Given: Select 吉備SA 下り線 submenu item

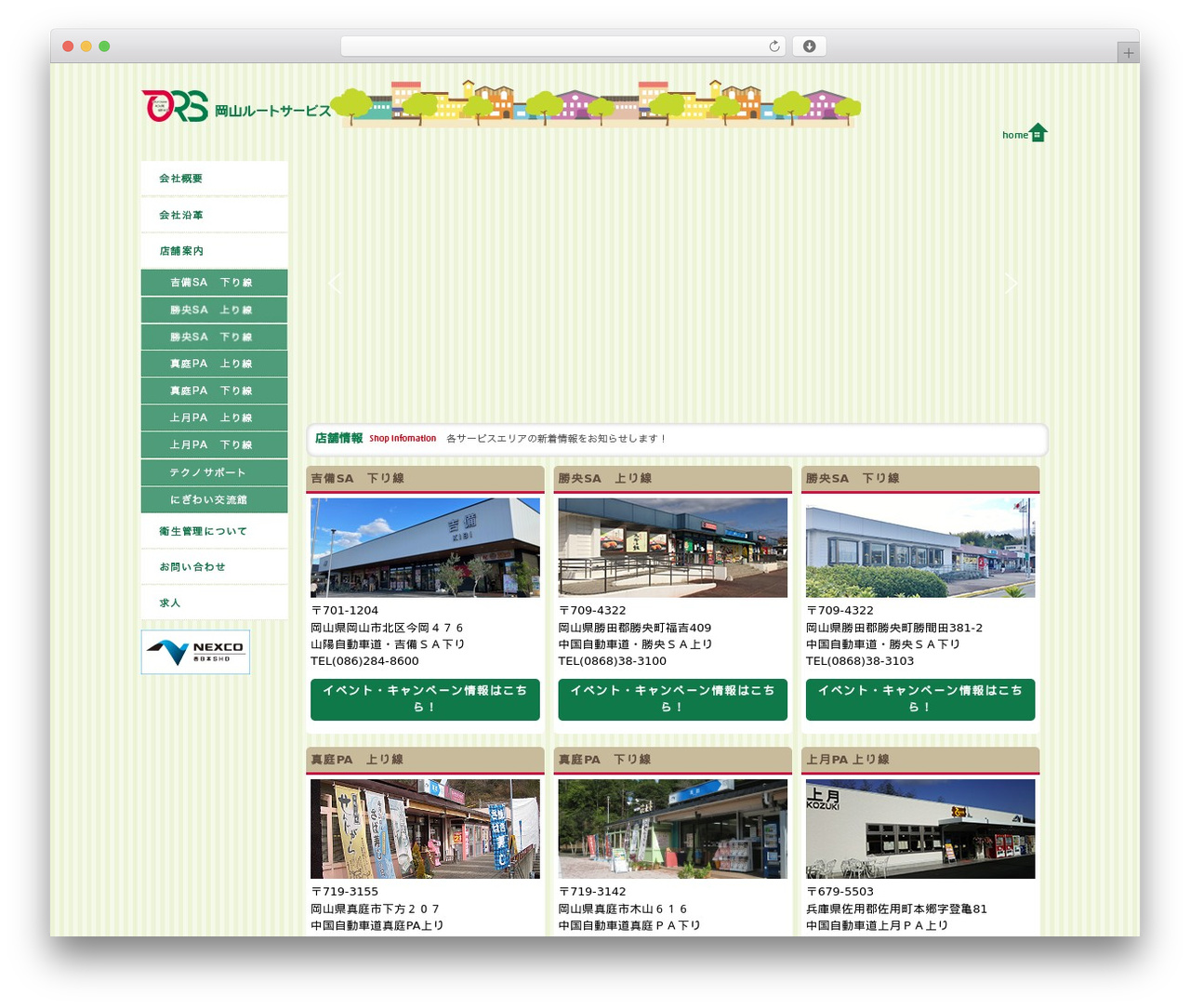Looking at the screenshot, I should pyautogui.click(x=214, y=283).
